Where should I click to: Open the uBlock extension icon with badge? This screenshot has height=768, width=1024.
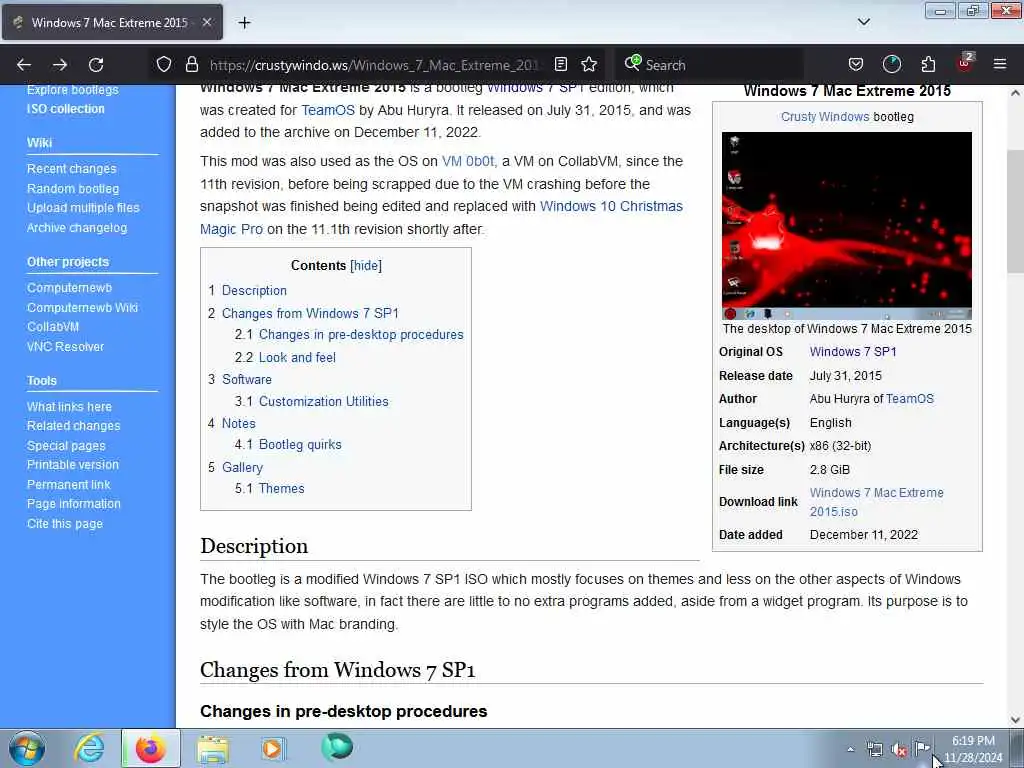click(x=965, y=63)
